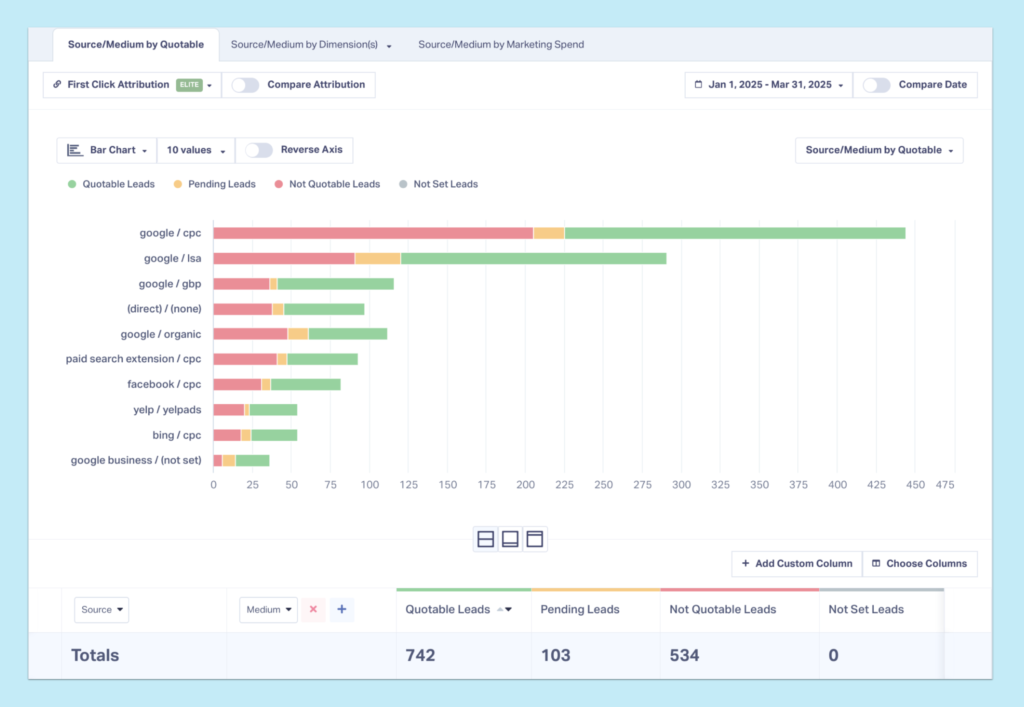1024x707 pixels.
Task: Open the Source column dropdown in the table
Action: [101, 609]
